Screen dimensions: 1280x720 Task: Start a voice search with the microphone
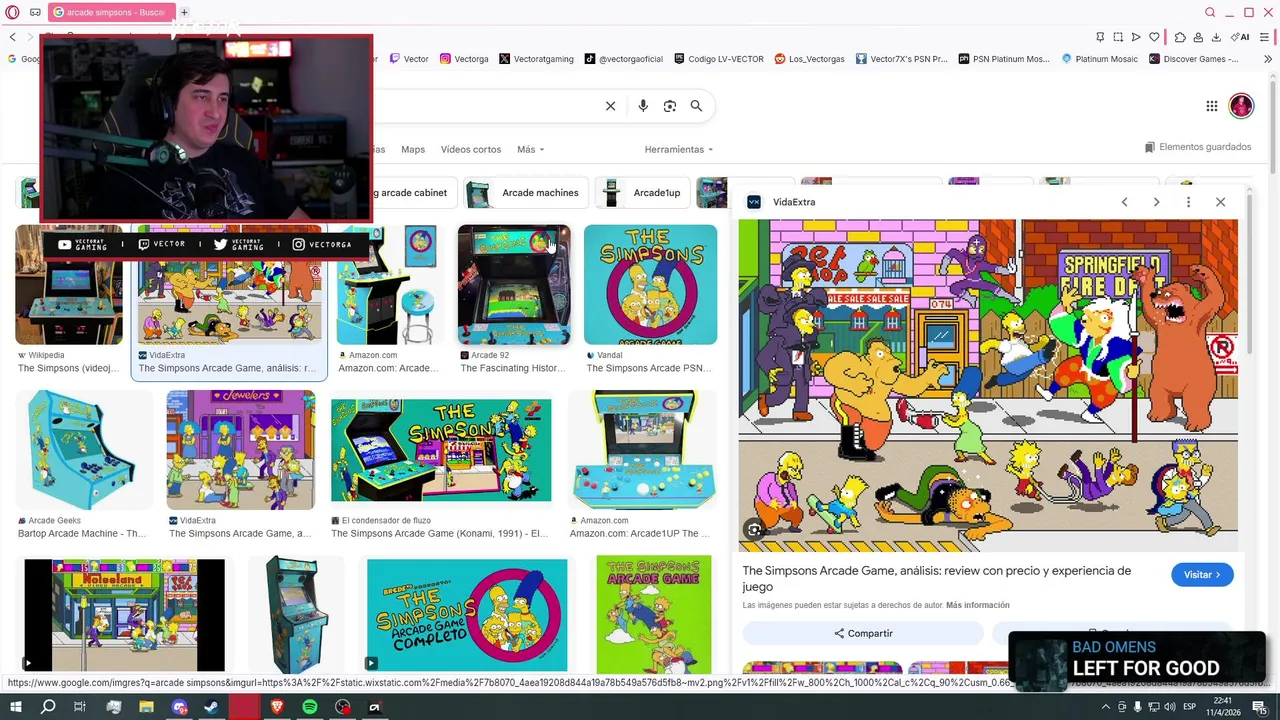643,106
